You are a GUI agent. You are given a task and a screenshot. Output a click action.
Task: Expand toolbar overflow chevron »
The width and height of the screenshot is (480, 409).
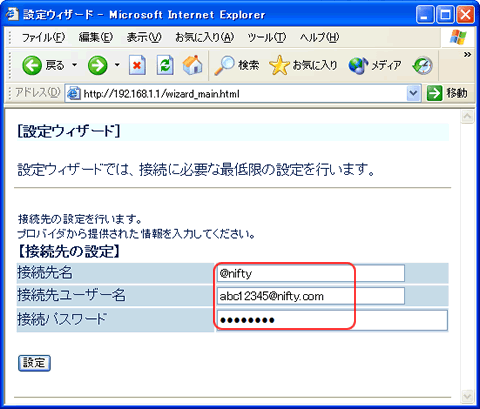(467, 55)
